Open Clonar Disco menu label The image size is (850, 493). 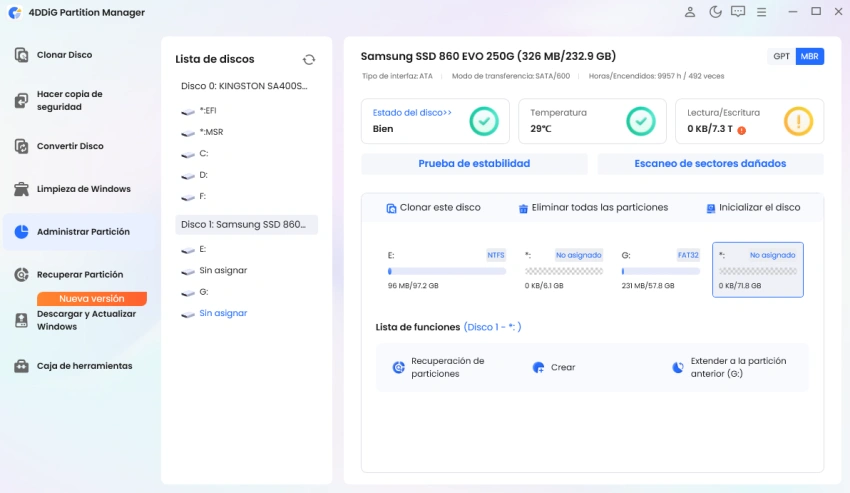pyautogui.click(x=65, y=55)
